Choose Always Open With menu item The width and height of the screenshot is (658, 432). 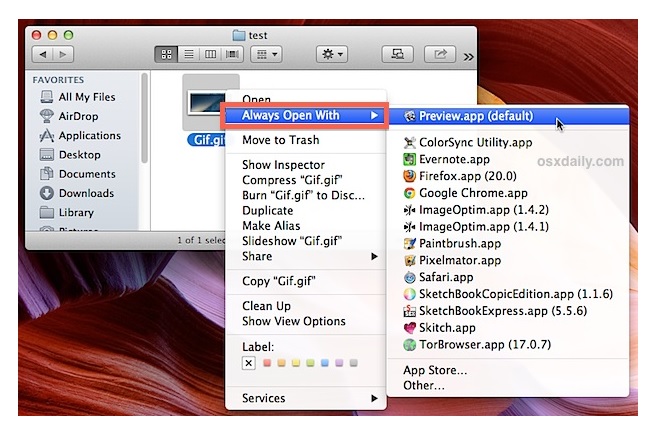click(x=306, y=115)
